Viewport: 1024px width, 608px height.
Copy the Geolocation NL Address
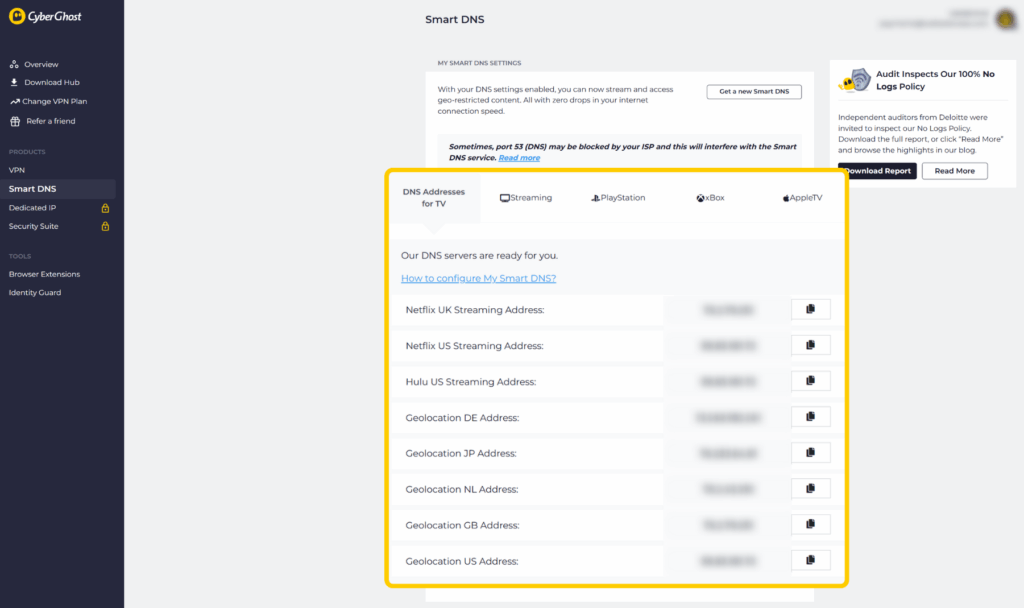[x=810, y=489]
